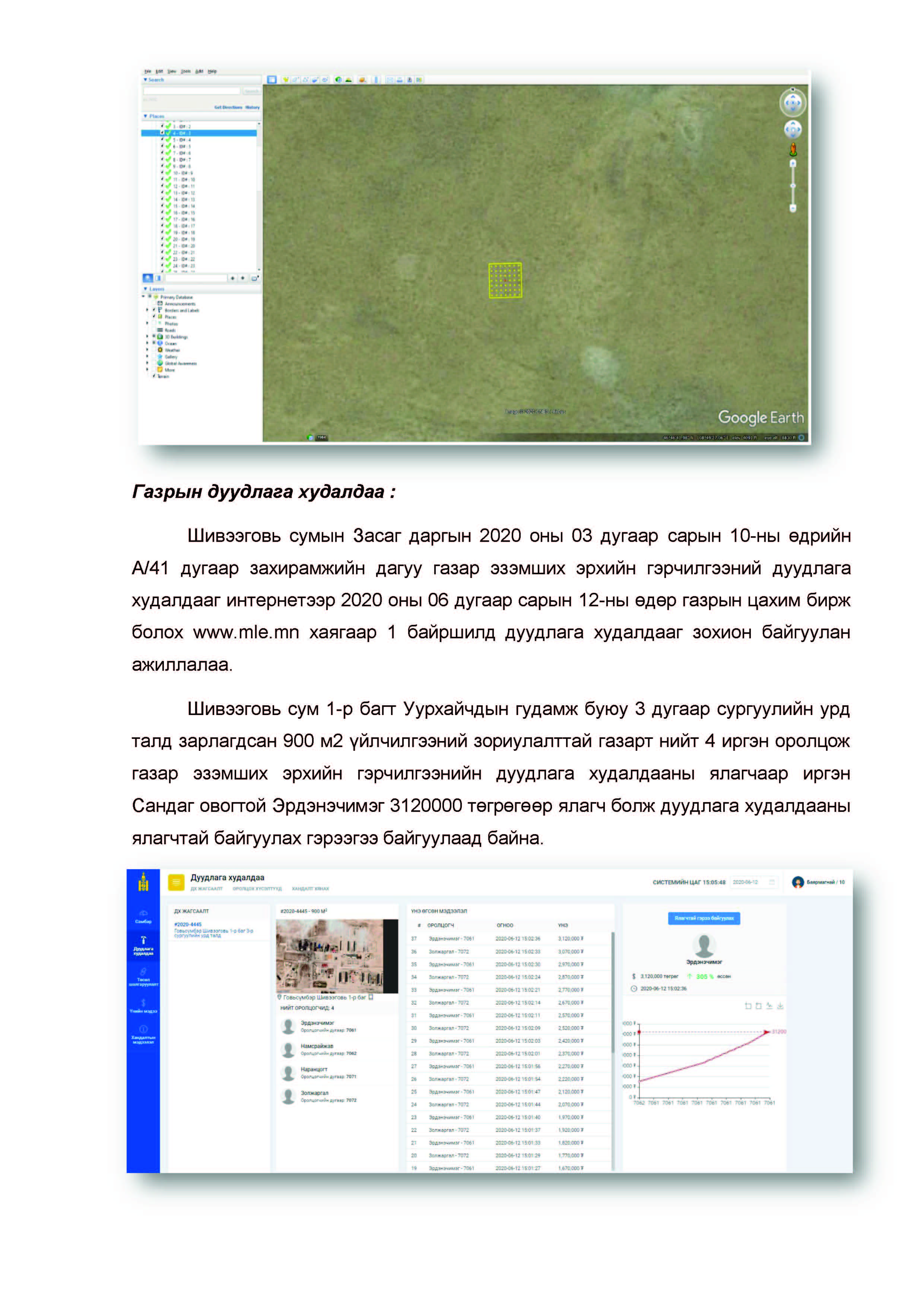Uncheck the '10 - ID#: 9' place checkbox

[162, 173]
